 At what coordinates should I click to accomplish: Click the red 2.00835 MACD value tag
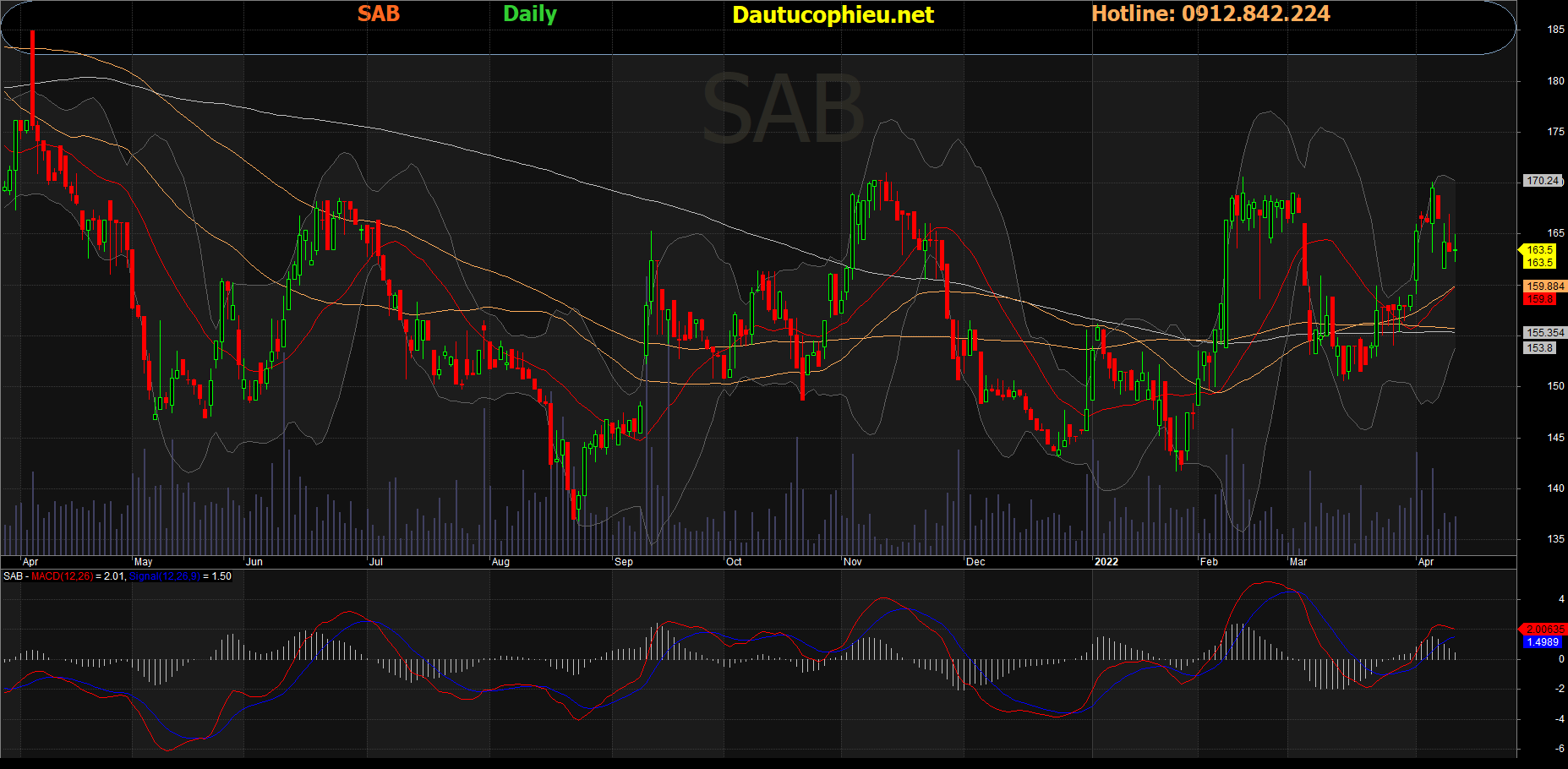1544,630
